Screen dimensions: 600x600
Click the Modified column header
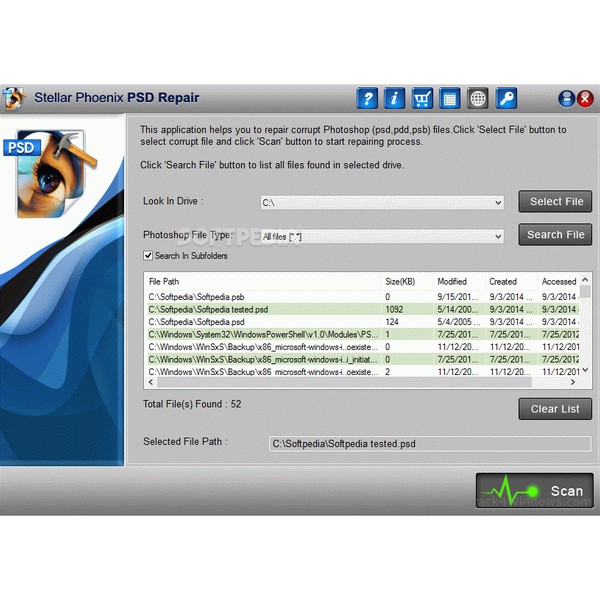[x=459, y=282]
